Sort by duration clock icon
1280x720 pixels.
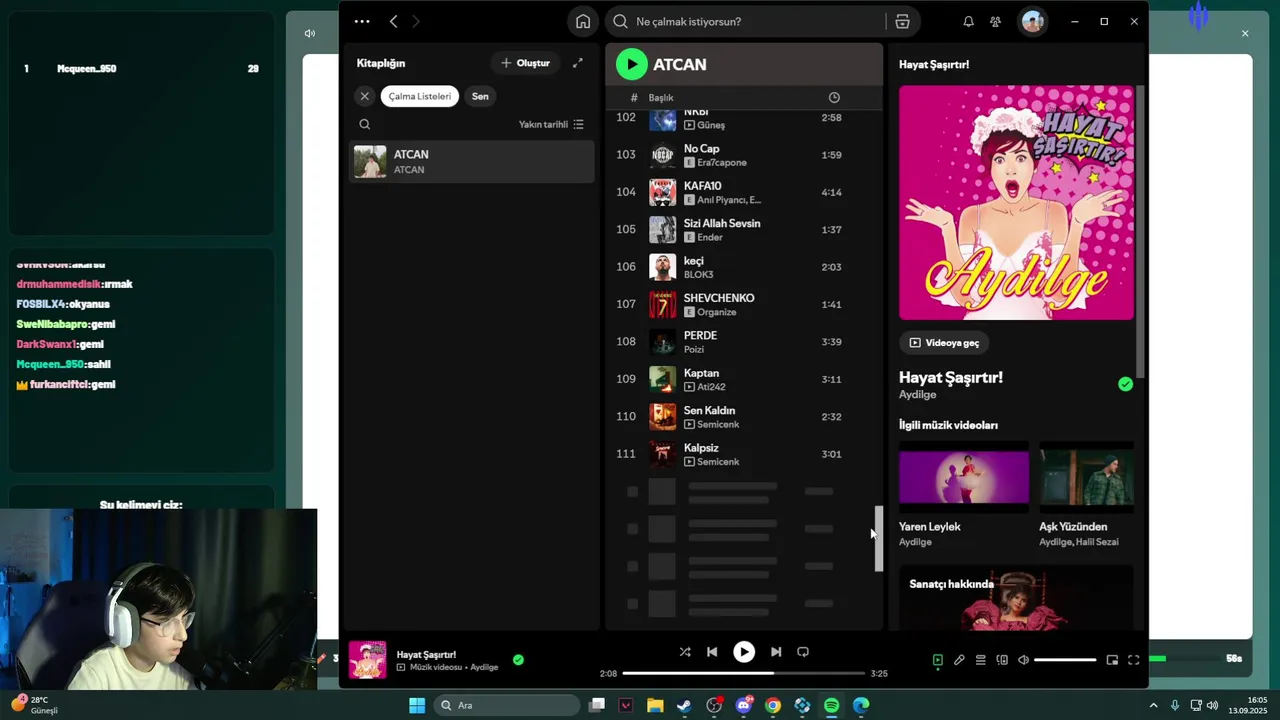click(x=834, y=97)
